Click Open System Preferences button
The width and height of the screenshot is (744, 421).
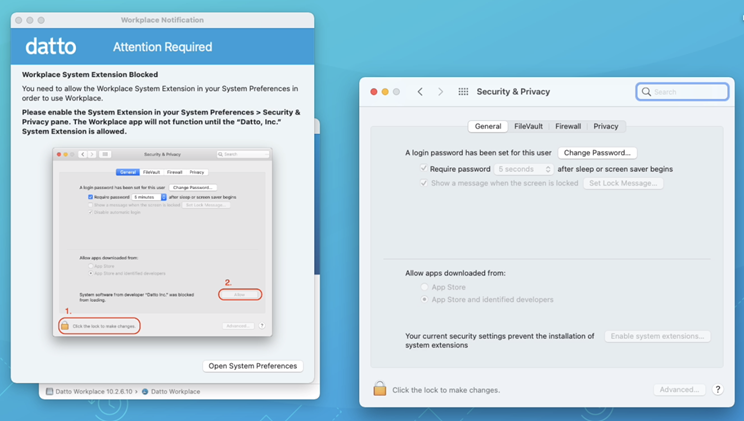click(x=252, y=366)
